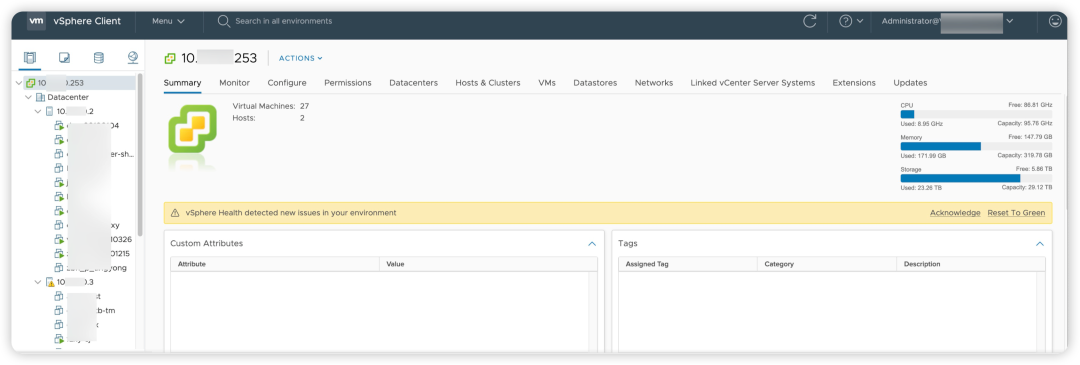Sort by the Value column header
The height and width of the screenshot is (365, 1080).
pyautogui.click(x=488, y=264)
